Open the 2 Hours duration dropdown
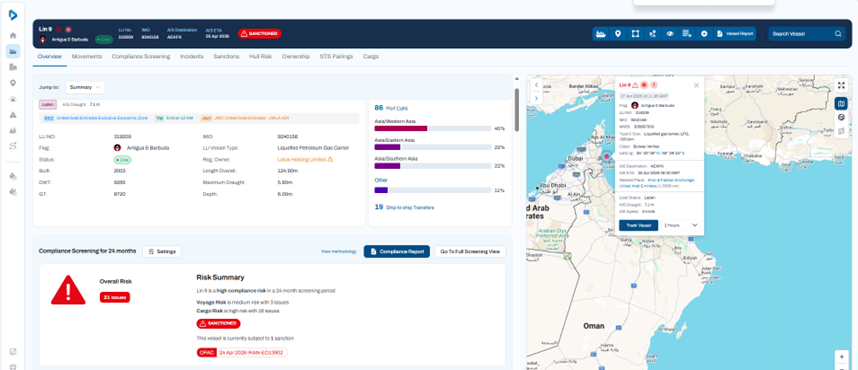Viewport: 858px width, 370px height. (681, 225)
